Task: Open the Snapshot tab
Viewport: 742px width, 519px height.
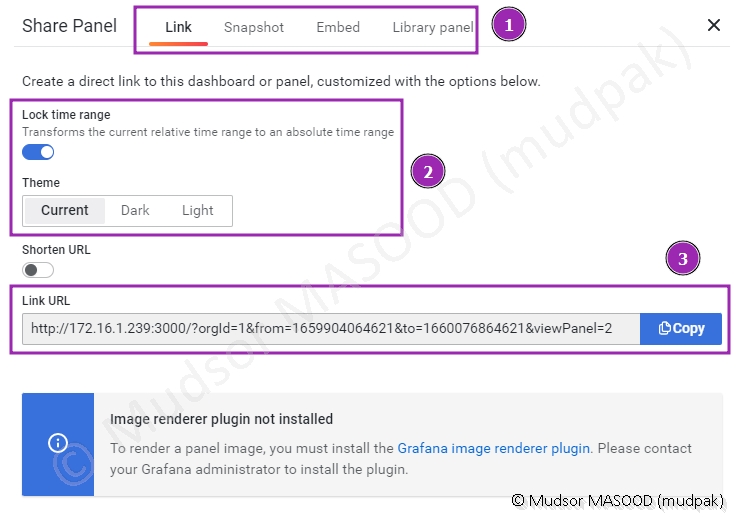Action: coord(254,27)
